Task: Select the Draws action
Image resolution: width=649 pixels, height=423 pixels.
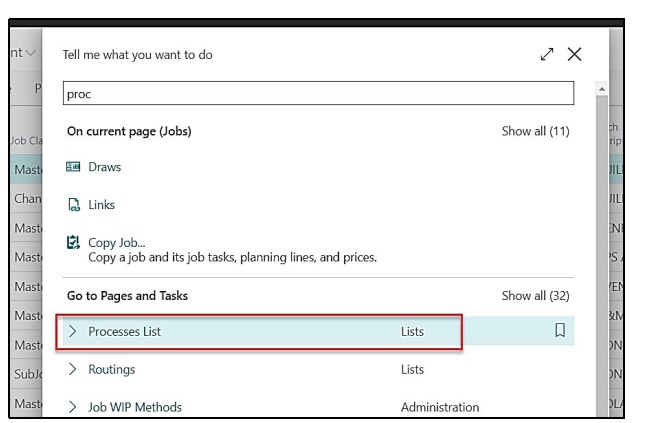Action: pyautogui.click(x=104, y=167)
